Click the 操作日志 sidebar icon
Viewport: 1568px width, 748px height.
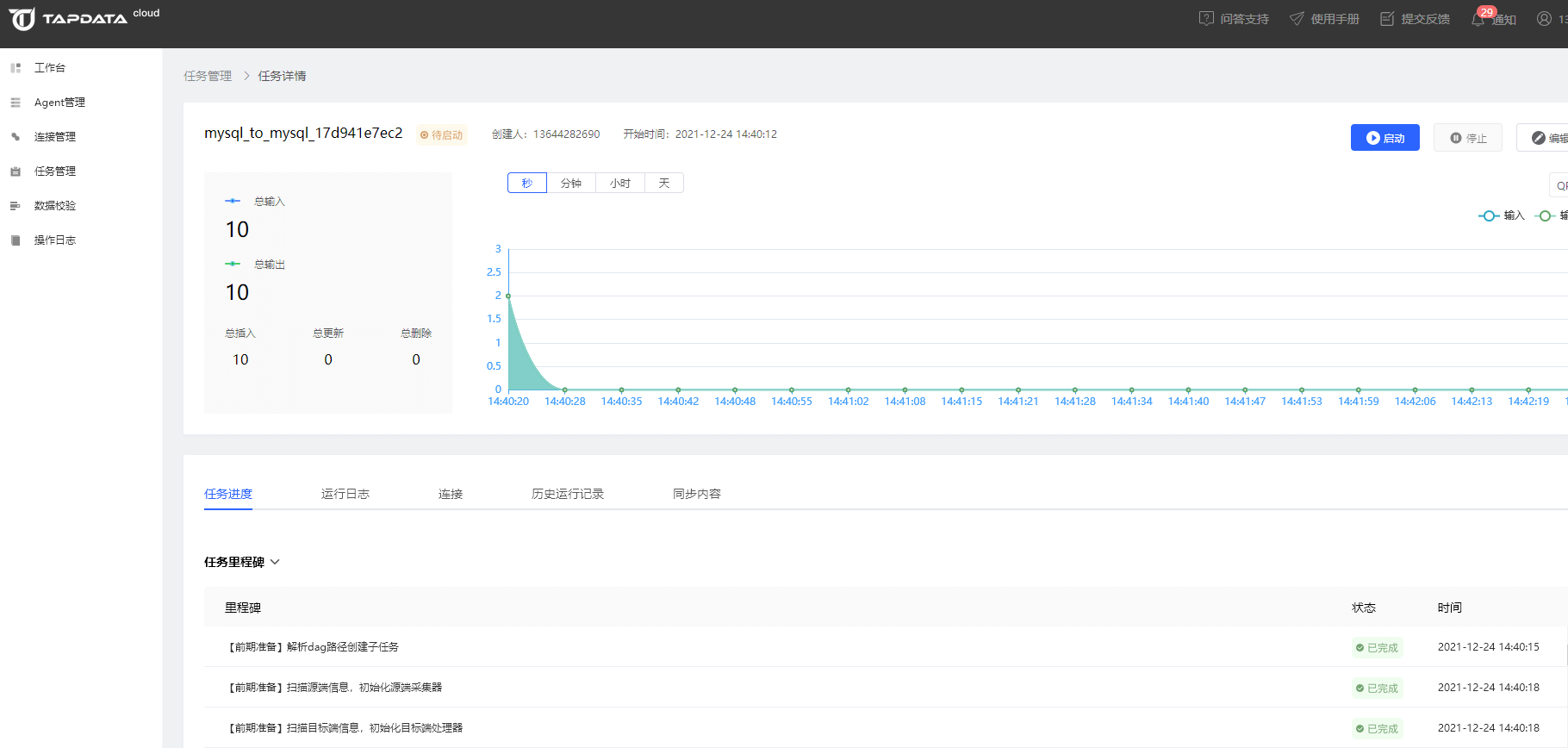pyautogui.click(x=16, y=240)
